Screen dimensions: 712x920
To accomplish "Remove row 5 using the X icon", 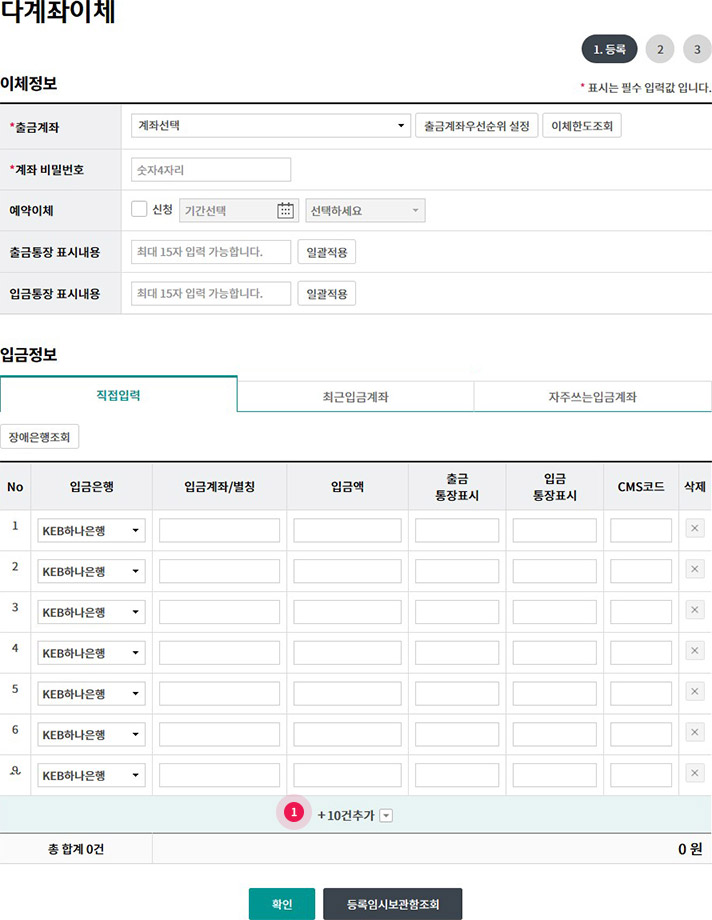I will tap(695, 692).
